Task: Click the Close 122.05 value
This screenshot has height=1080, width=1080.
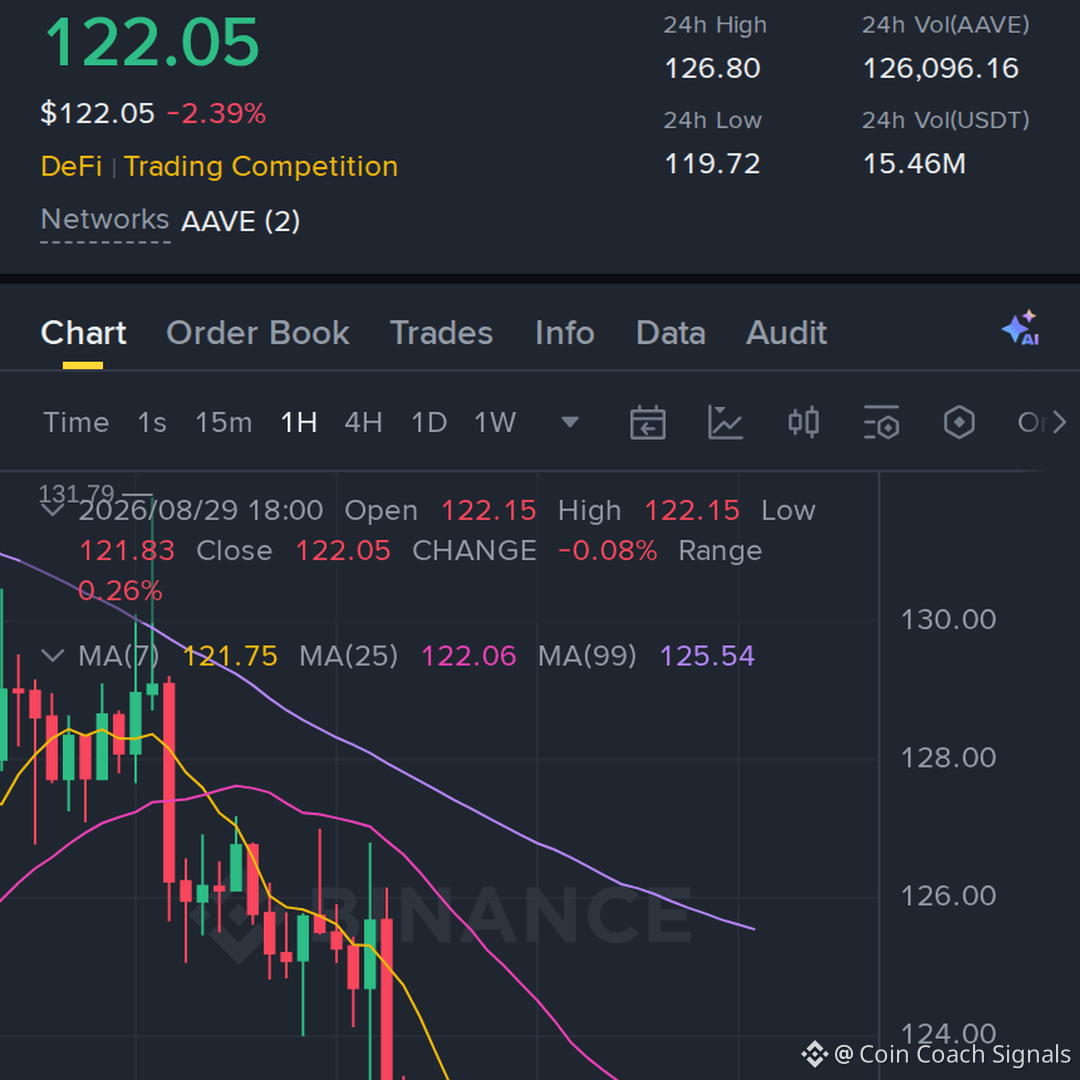Action: coord(343,551)
